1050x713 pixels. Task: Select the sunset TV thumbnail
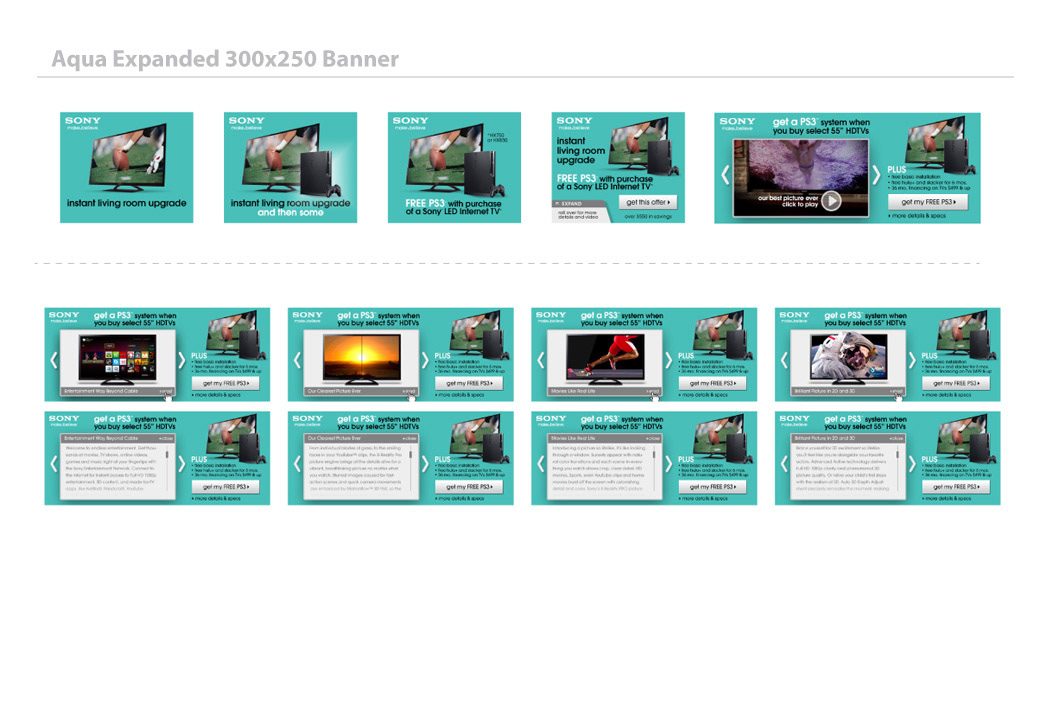(361, 359)
